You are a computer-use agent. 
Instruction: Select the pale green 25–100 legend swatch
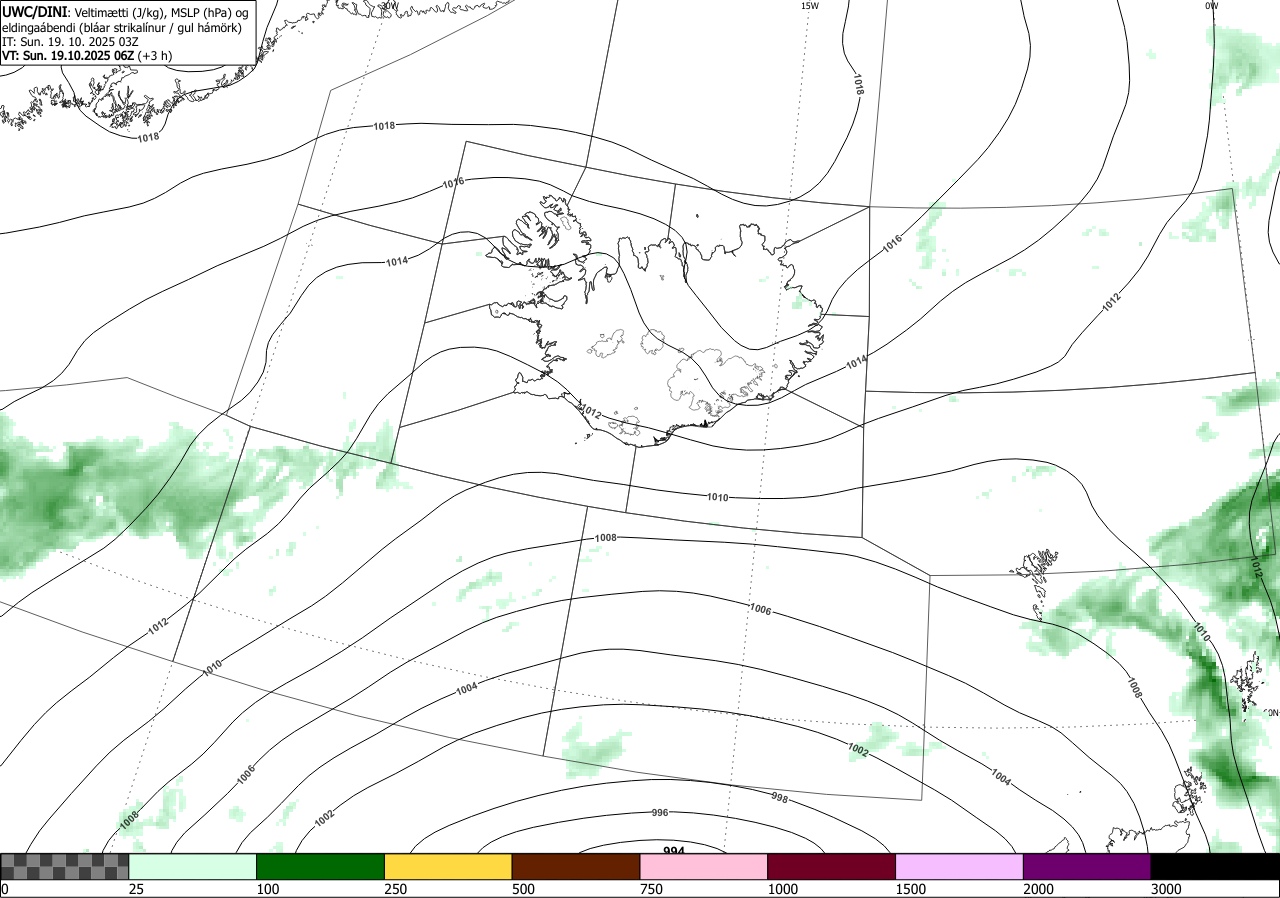[x=193, y=866]
